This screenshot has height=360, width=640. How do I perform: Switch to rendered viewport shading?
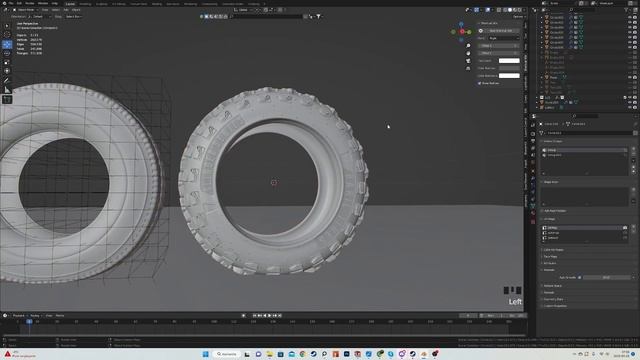(x=520, y=10)
